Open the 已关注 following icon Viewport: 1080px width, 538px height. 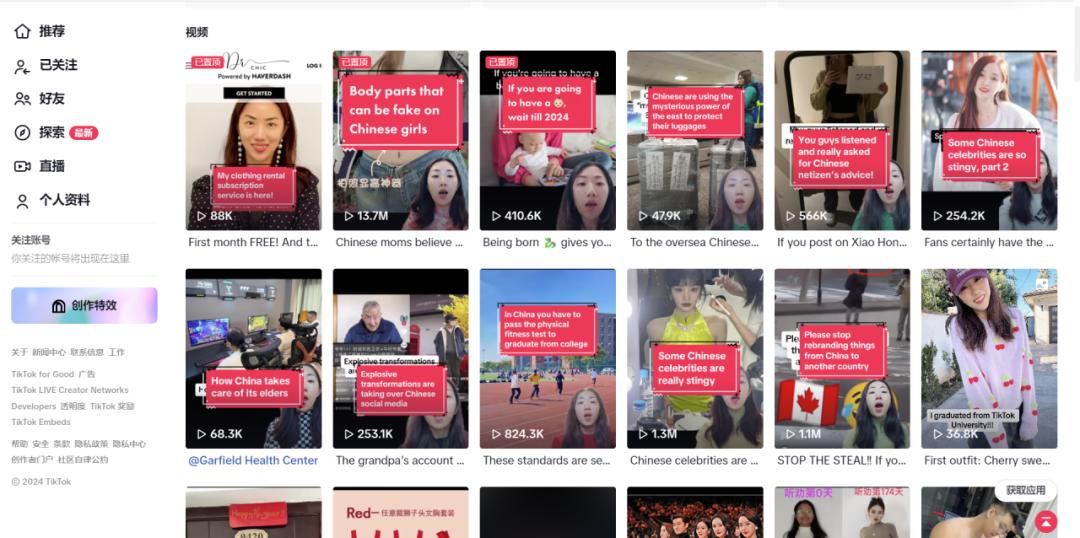pyautogui.click(x=23, y=65)
